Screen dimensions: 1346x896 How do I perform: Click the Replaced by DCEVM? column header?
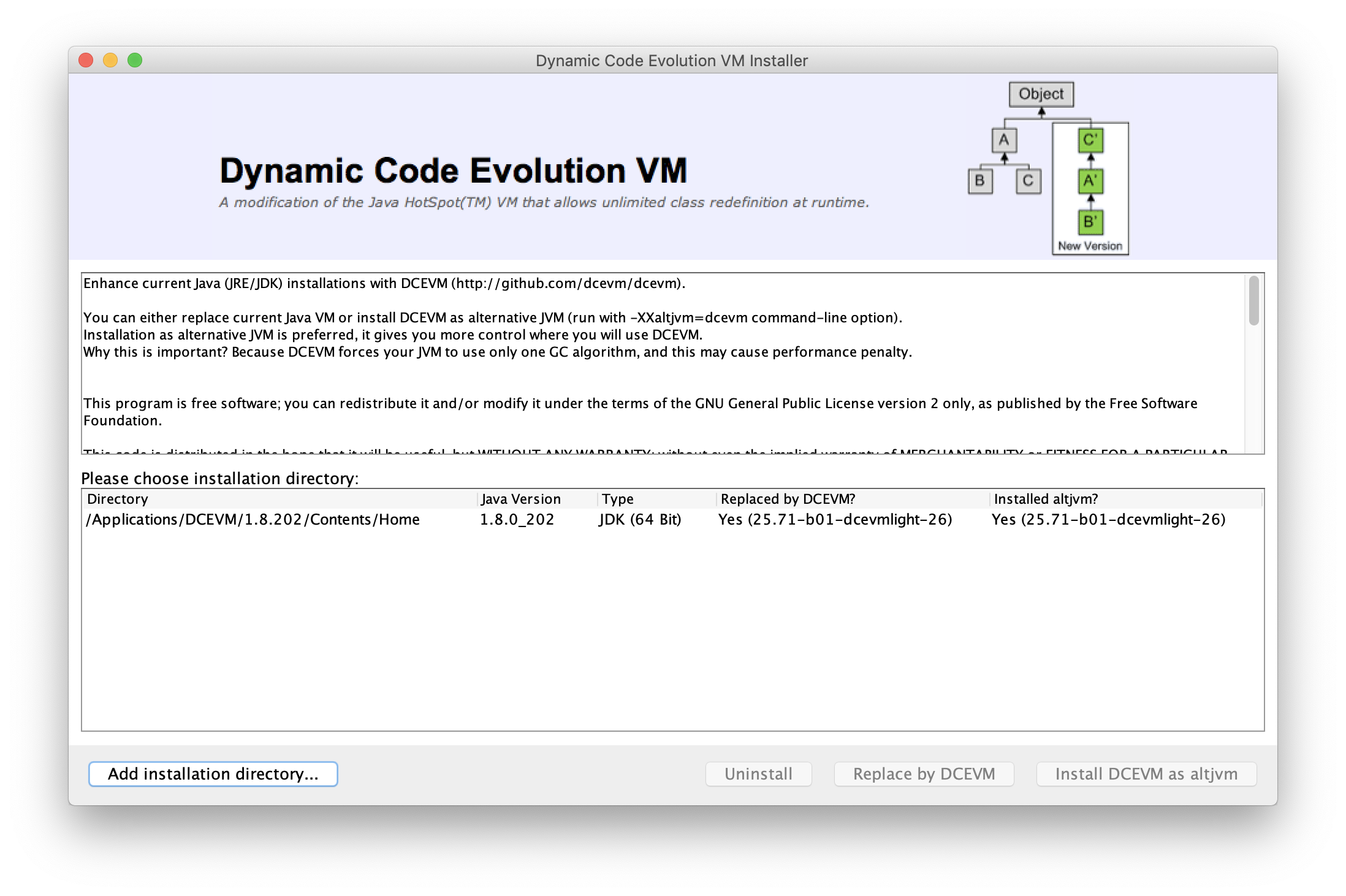pyautogui.click(x=788, y=499)
